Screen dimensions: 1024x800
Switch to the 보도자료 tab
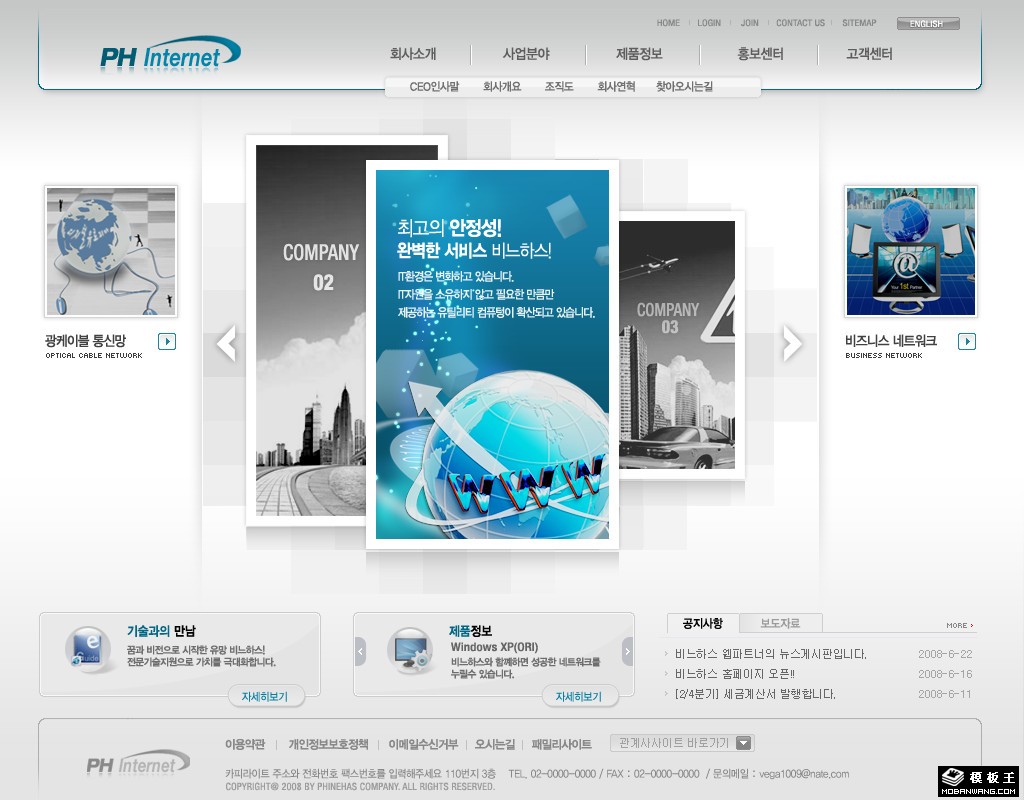coord(780,623)
